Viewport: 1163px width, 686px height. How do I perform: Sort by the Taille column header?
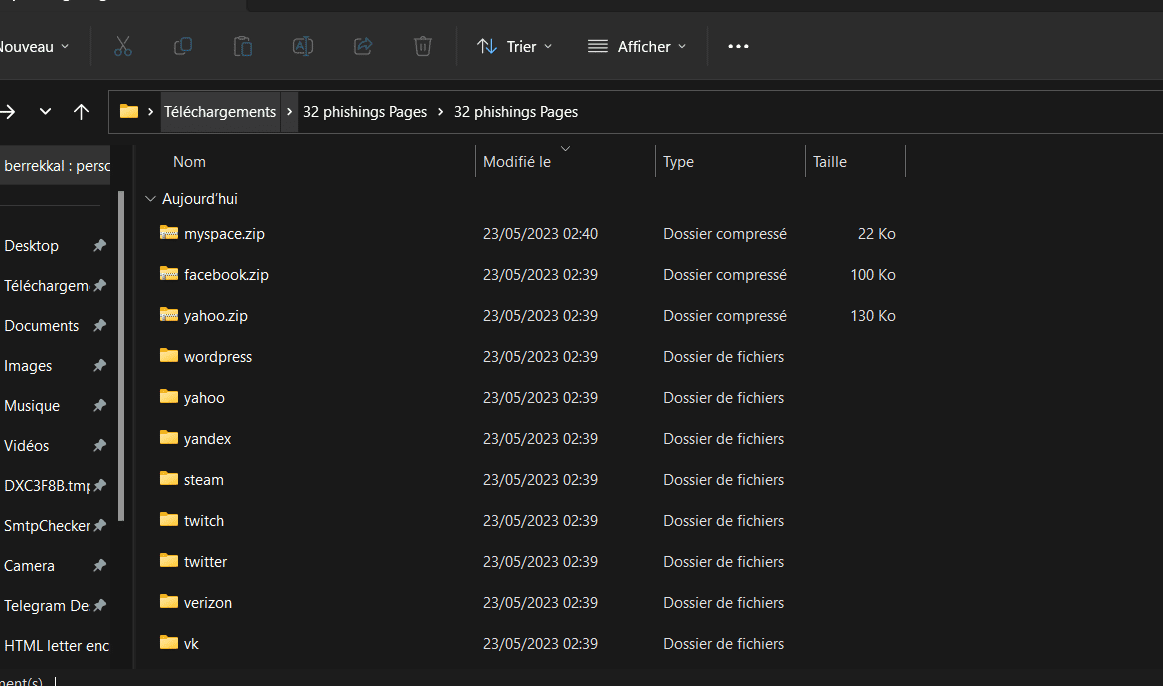pos(830,162)
